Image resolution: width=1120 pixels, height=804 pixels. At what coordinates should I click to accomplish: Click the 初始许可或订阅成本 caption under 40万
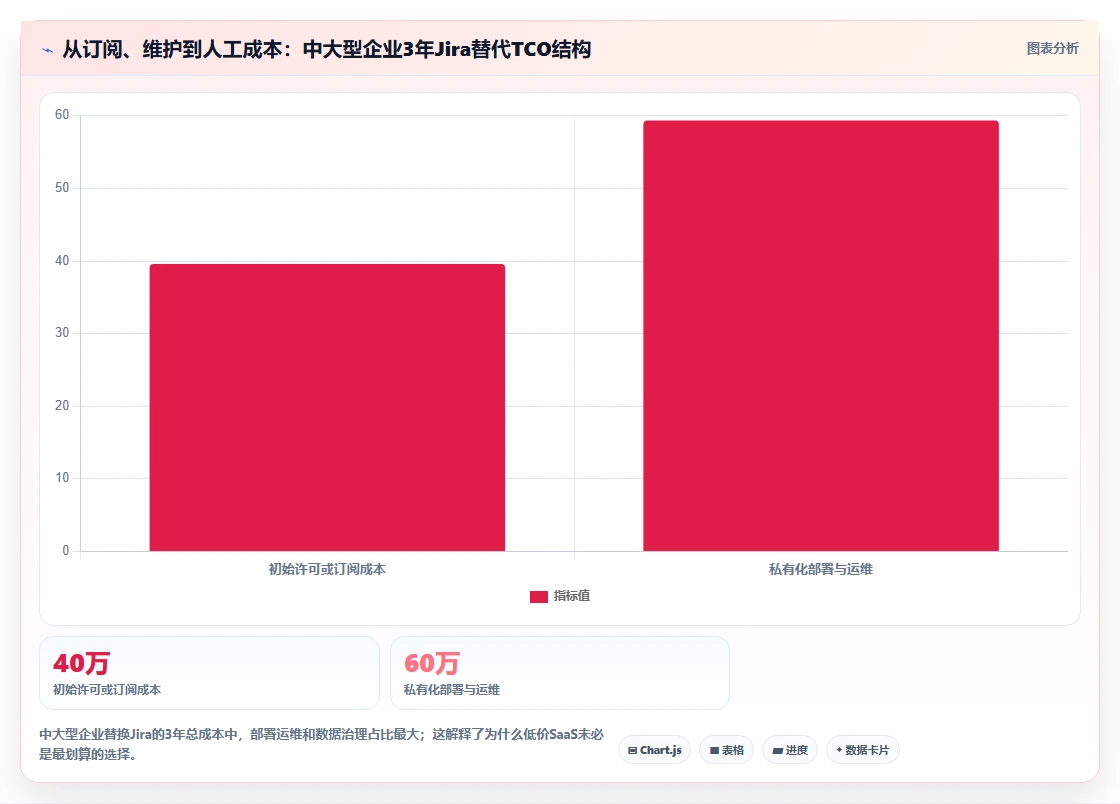pyautogui.click(x=107, y=690)
